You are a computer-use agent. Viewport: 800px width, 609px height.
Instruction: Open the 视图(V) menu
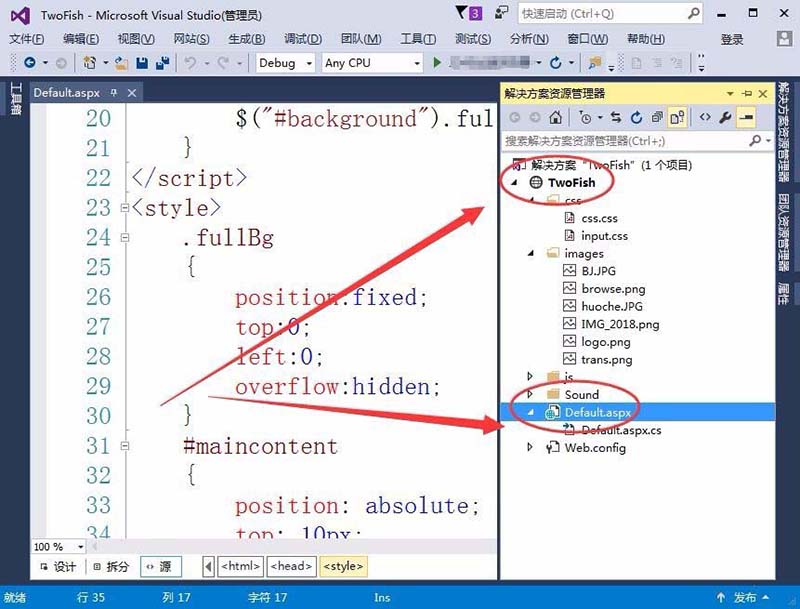[136, 39]
